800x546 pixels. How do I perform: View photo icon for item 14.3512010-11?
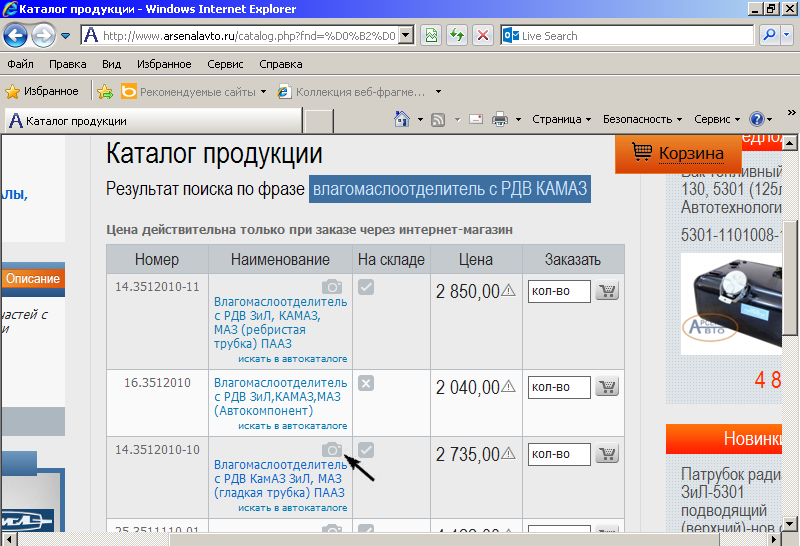click(x=332, y=286)
